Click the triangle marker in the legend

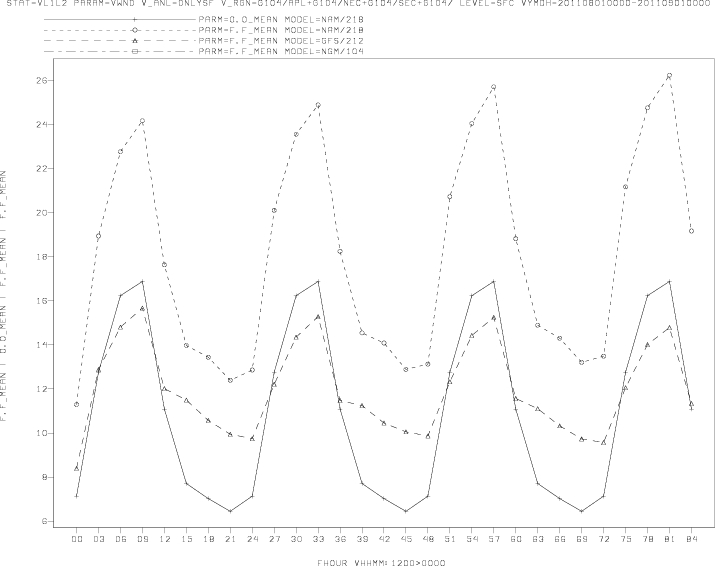tap(135, 41)
